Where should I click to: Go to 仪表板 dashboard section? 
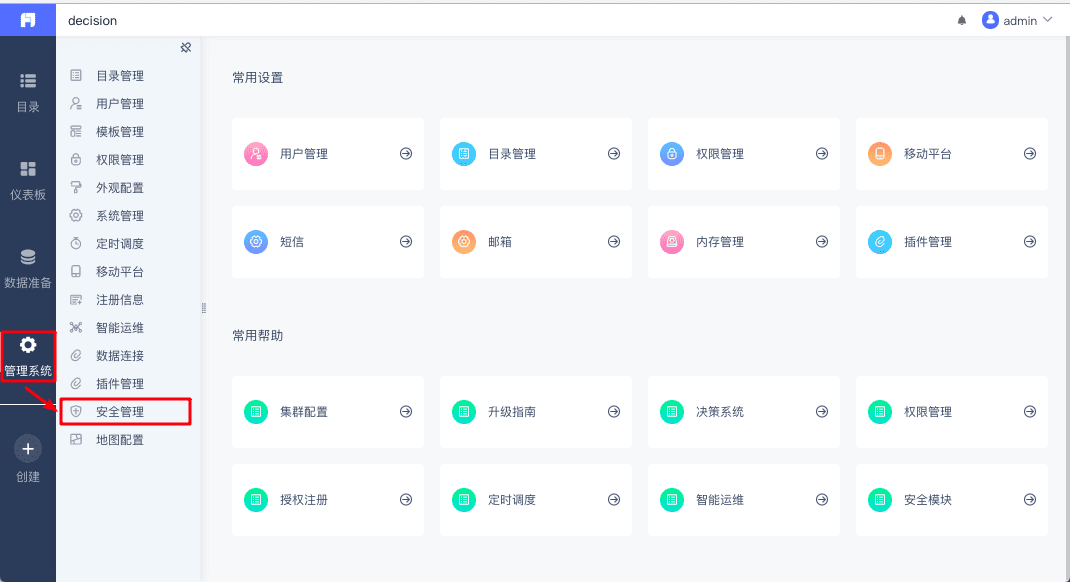(28, 180)
